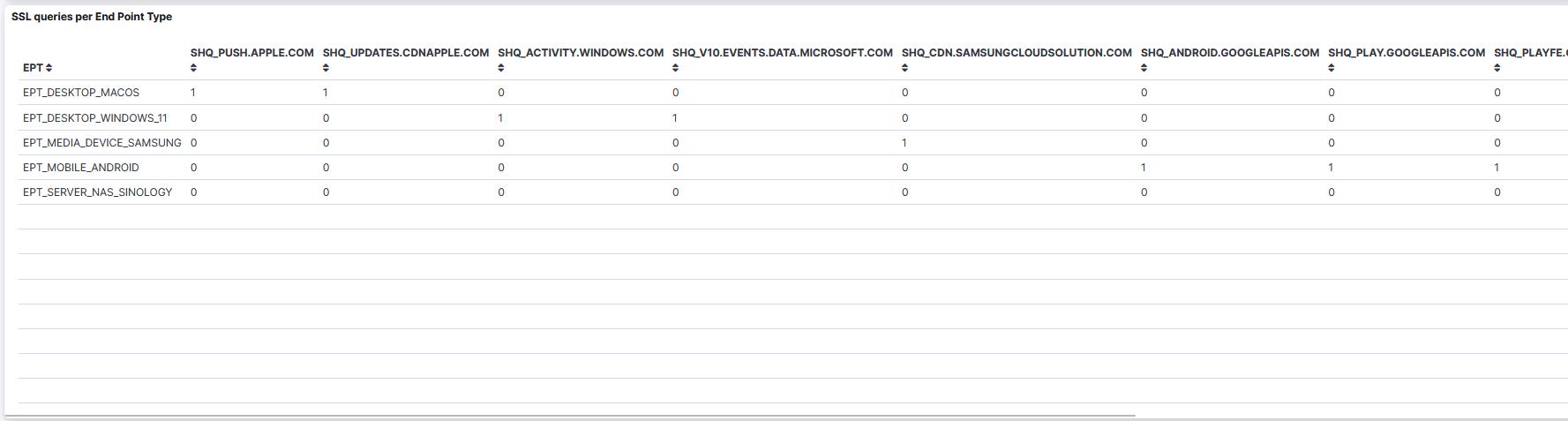Sort by SHQ_ANDROID.GOOGLEAPIS.COM column icon
The image size is (1568, 421).
[x=1144, y=68]
